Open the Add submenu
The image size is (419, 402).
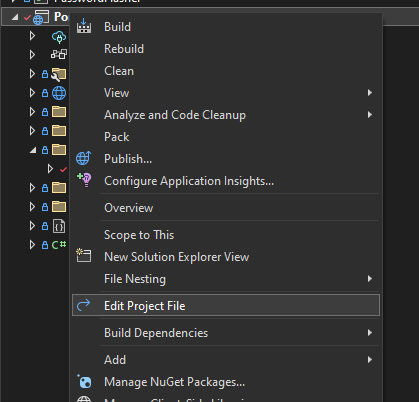226,360
